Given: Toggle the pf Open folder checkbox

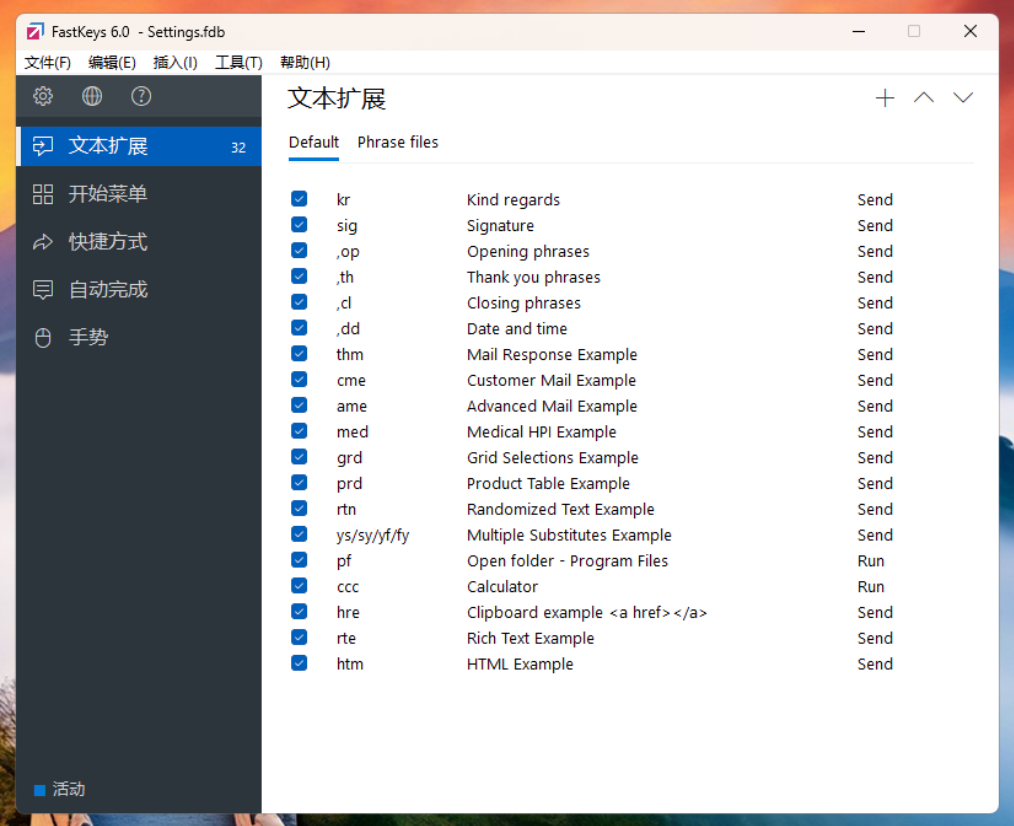Looking at the screenshot, I should 299,560.
